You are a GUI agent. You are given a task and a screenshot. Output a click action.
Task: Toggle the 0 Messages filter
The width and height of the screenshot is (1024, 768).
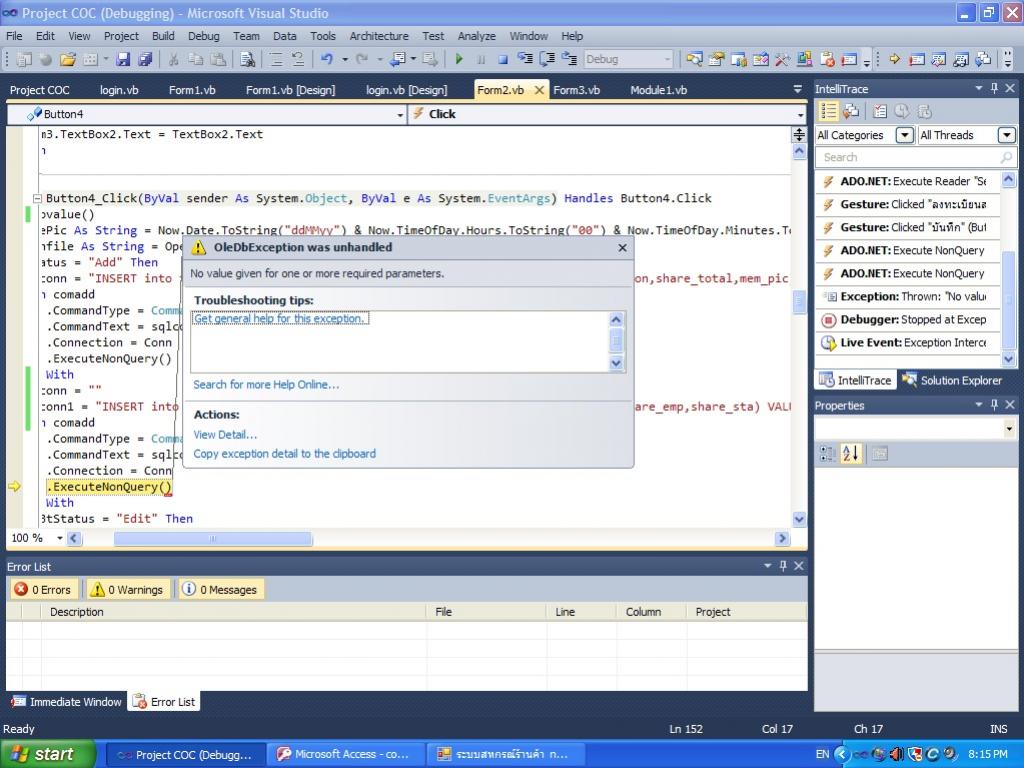coord(220,590)
